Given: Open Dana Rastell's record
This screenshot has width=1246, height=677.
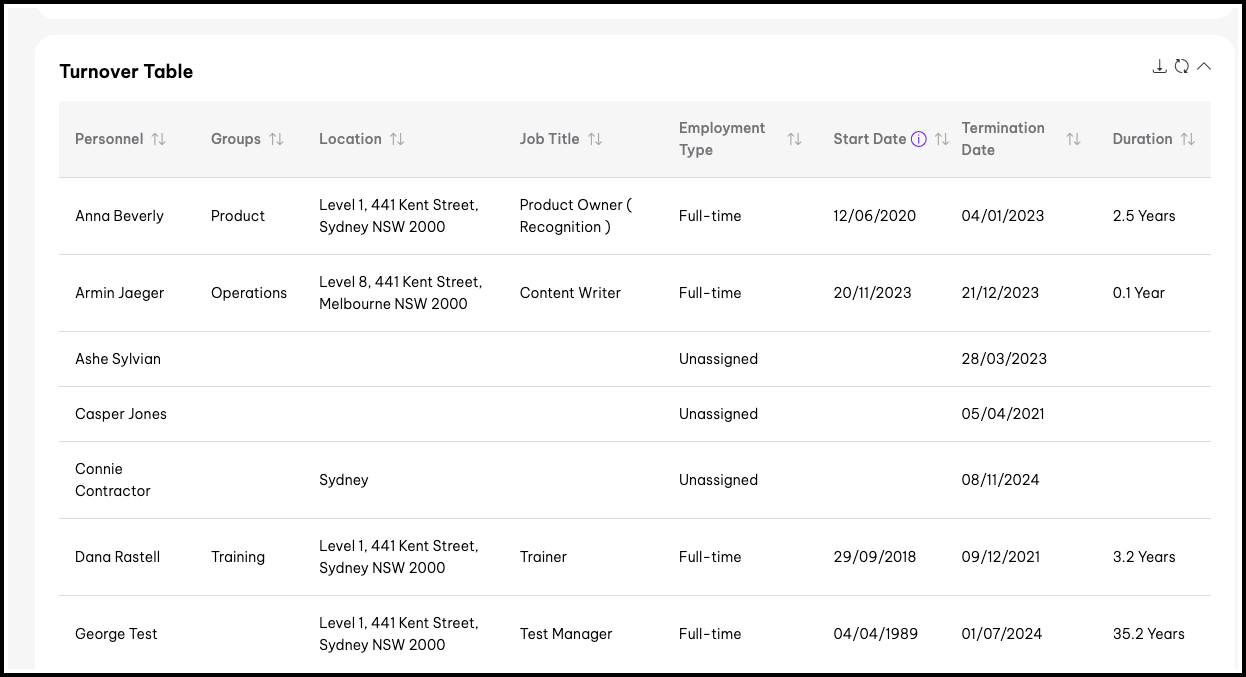Looking at the screenshot, I should pyautogui.click(x=117, y=557).
